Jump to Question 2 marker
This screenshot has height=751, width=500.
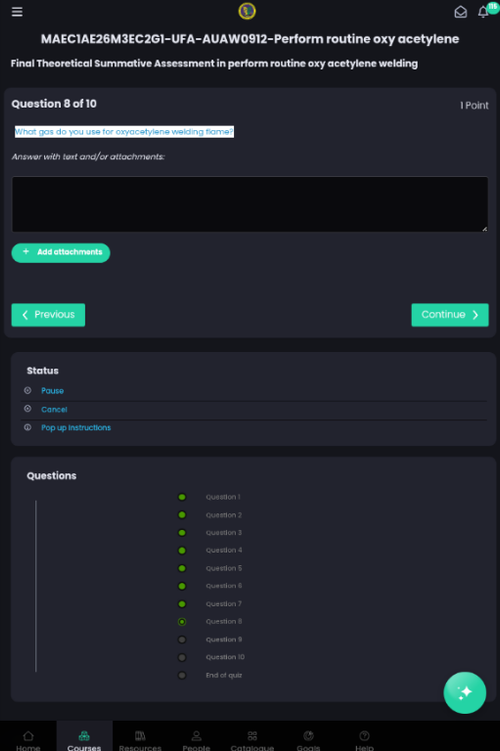pos(182,515)
